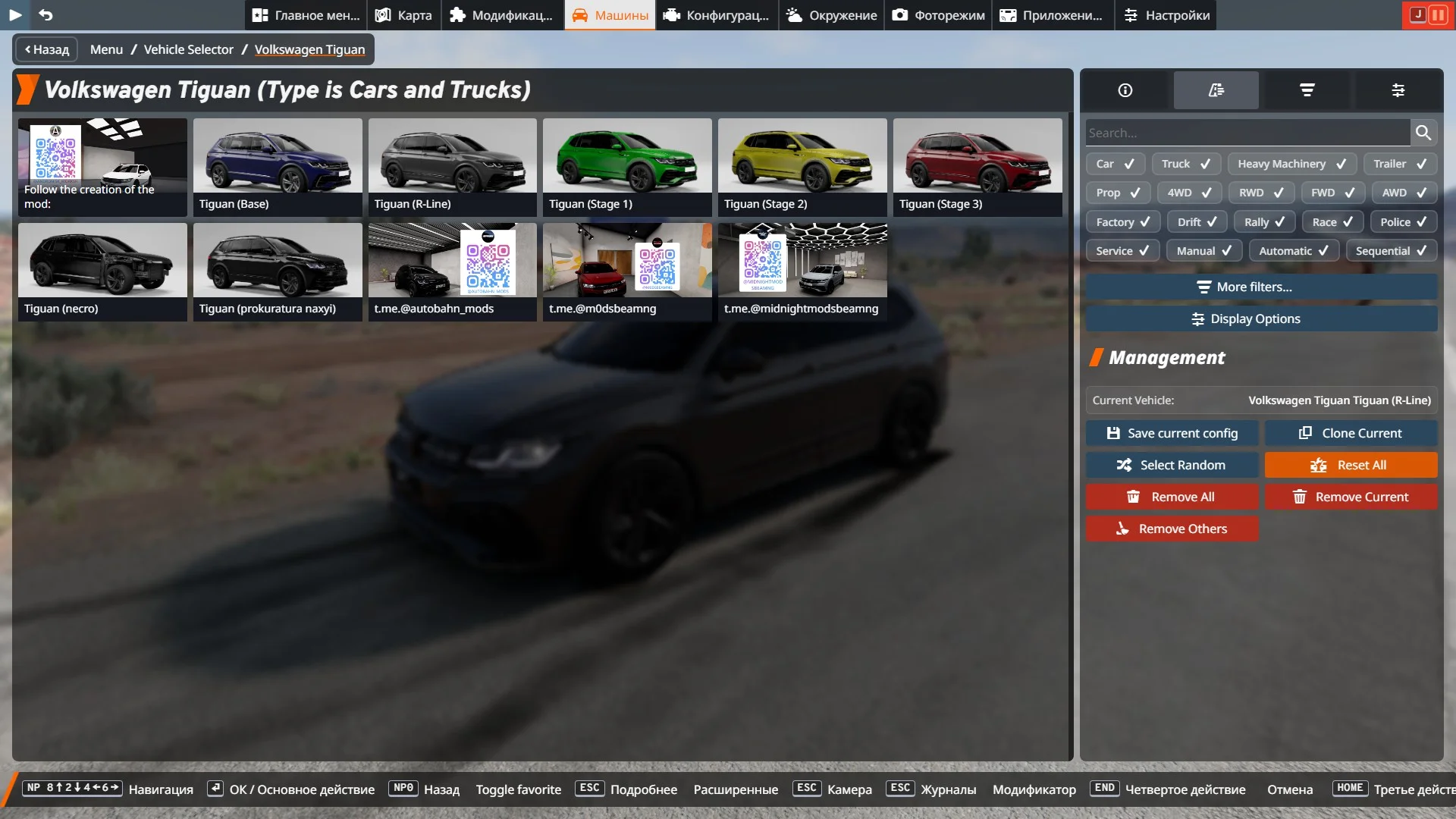The height and width of the screenshot is (819, 1456).
Task: Toggle the Prop filter
Action: 1118,193
